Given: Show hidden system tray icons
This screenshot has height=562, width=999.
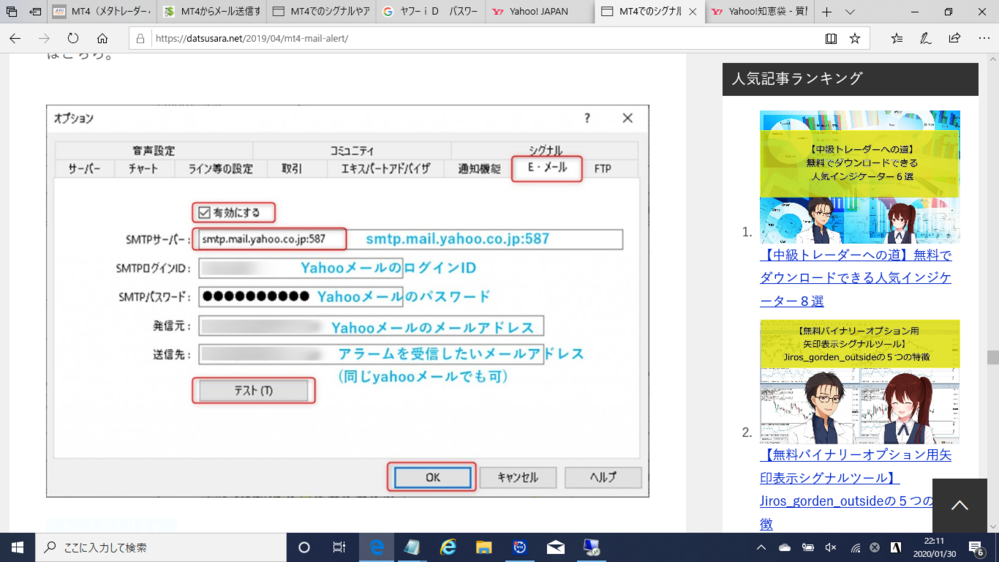Looking at the screenshot, I should coord(761,547).
